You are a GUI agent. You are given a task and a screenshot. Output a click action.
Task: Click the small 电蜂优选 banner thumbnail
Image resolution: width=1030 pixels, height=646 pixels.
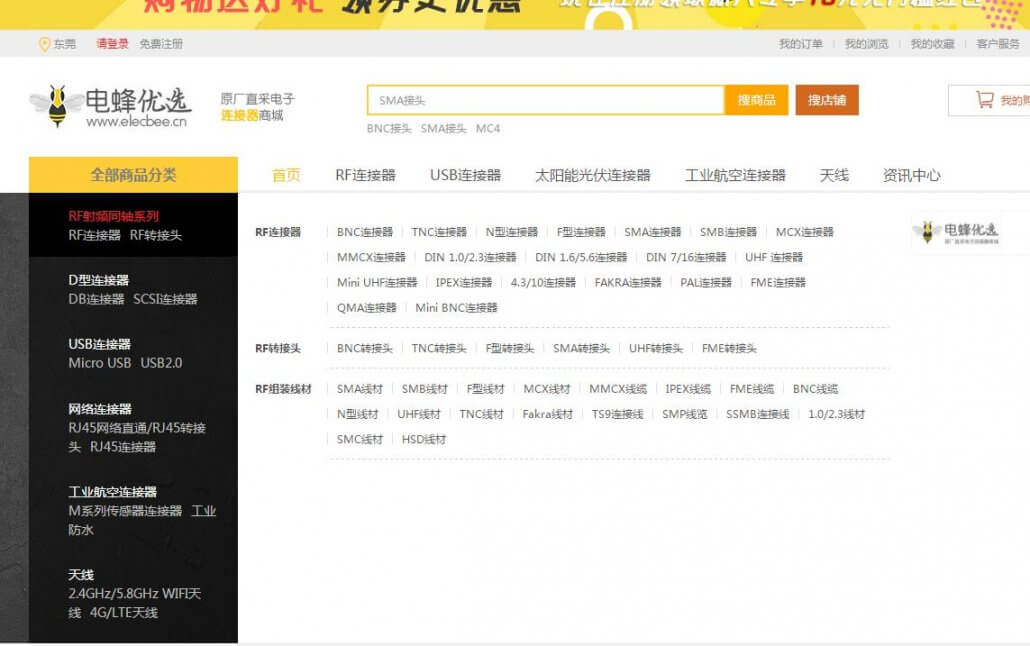pyautogui.click(x=956, y=233)
